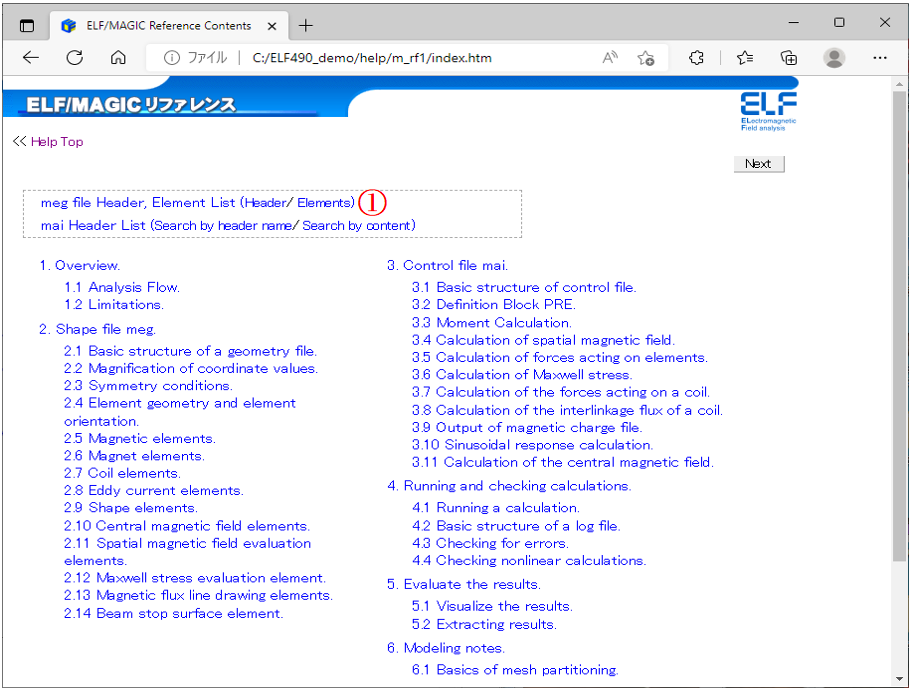The height and width of the screenshot is (690, 912).
Task: Open chapter 3. Control file mai
Action: point(447,265)
